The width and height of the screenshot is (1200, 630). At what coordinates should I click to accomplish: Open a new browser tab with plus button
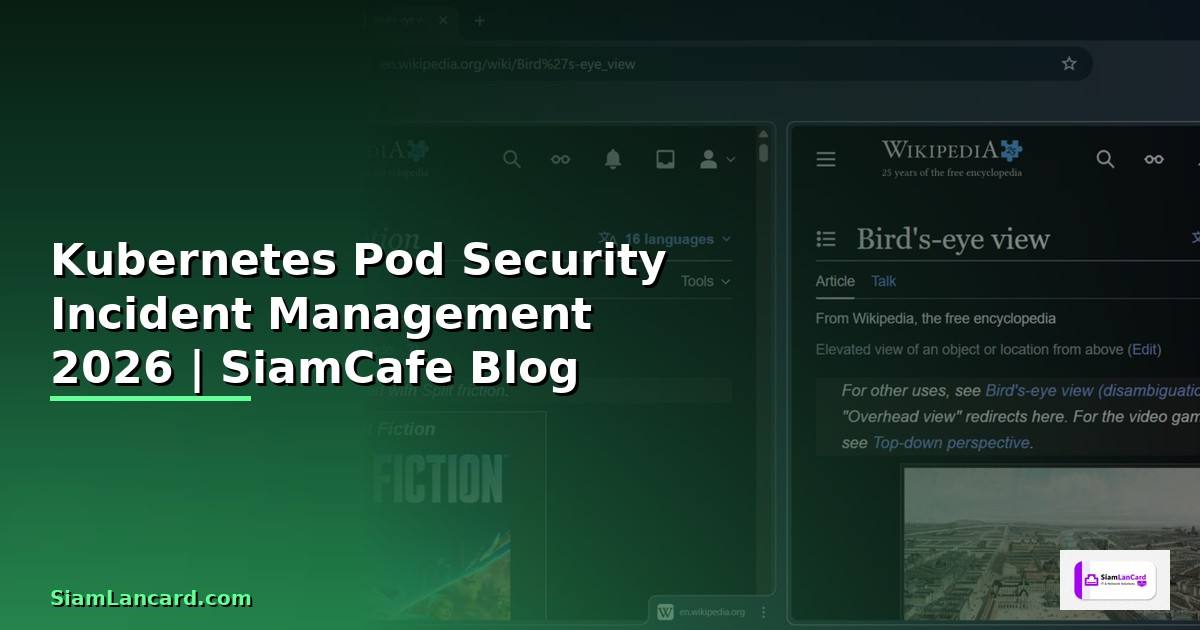[x=479, y=21]
